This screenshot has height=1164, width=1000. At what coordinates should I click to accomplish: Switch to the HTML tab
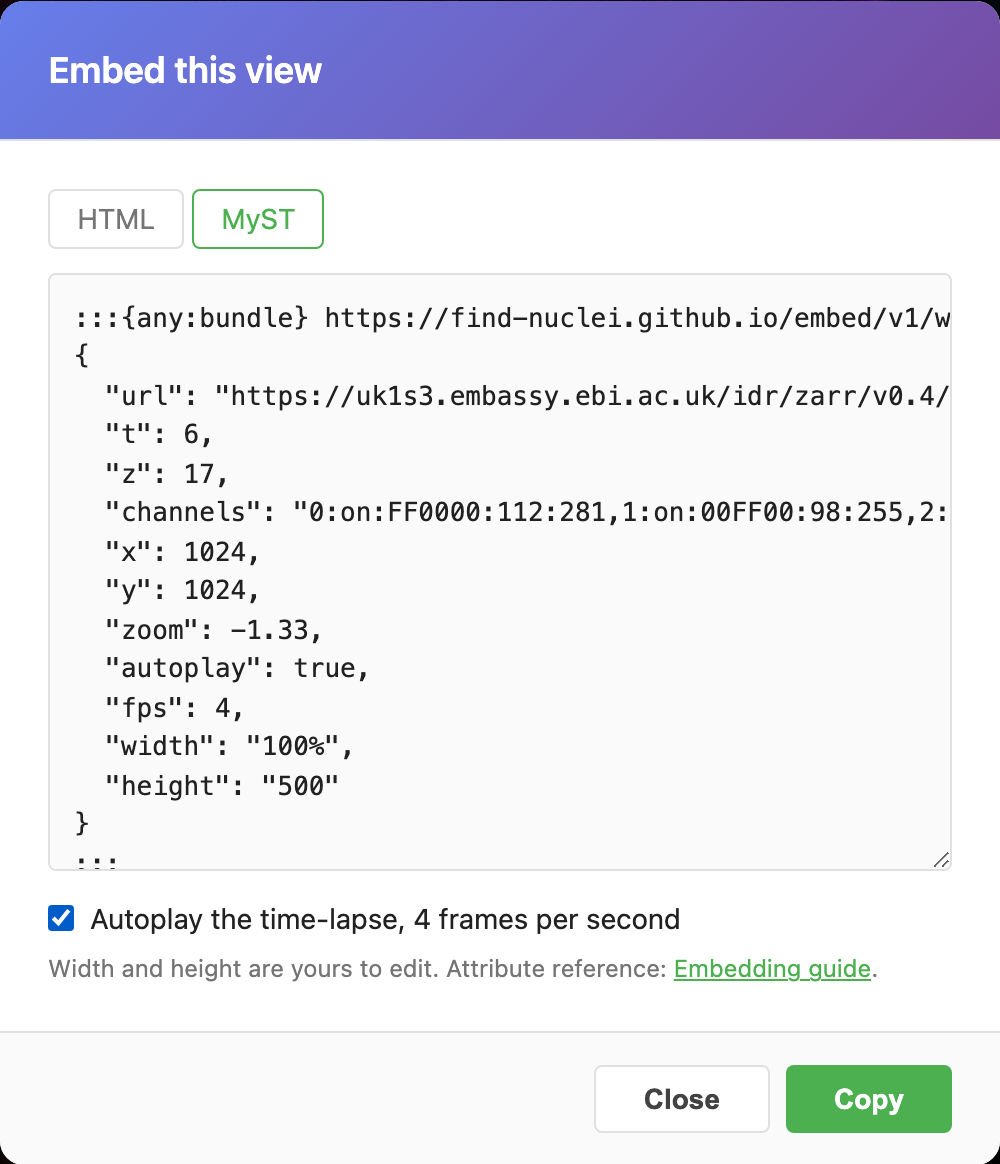coord(116,219)
